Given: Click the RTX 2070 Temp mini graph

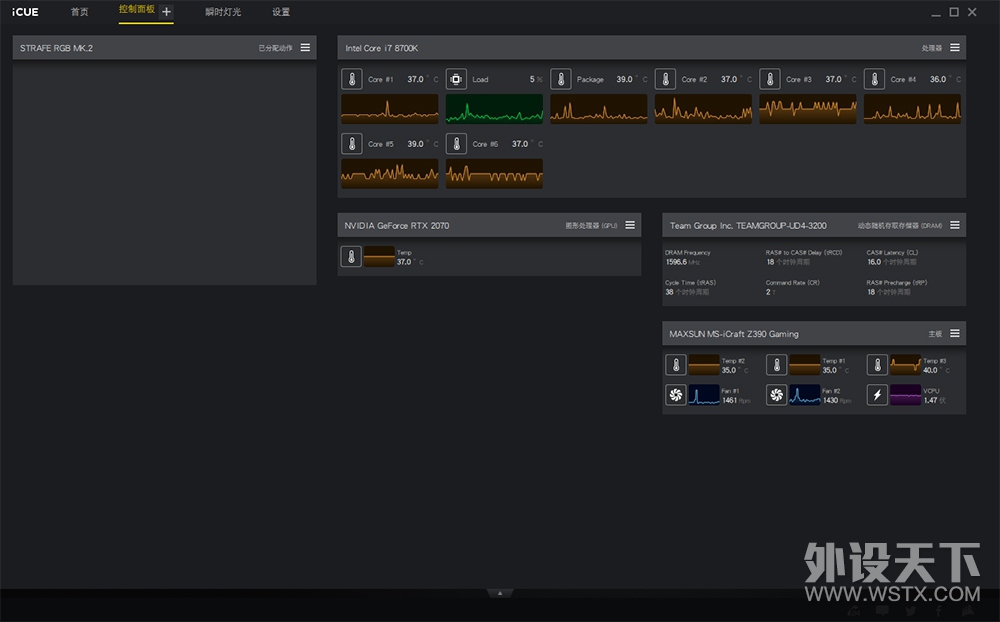Looking at the screenshot, I should [379, 256].
